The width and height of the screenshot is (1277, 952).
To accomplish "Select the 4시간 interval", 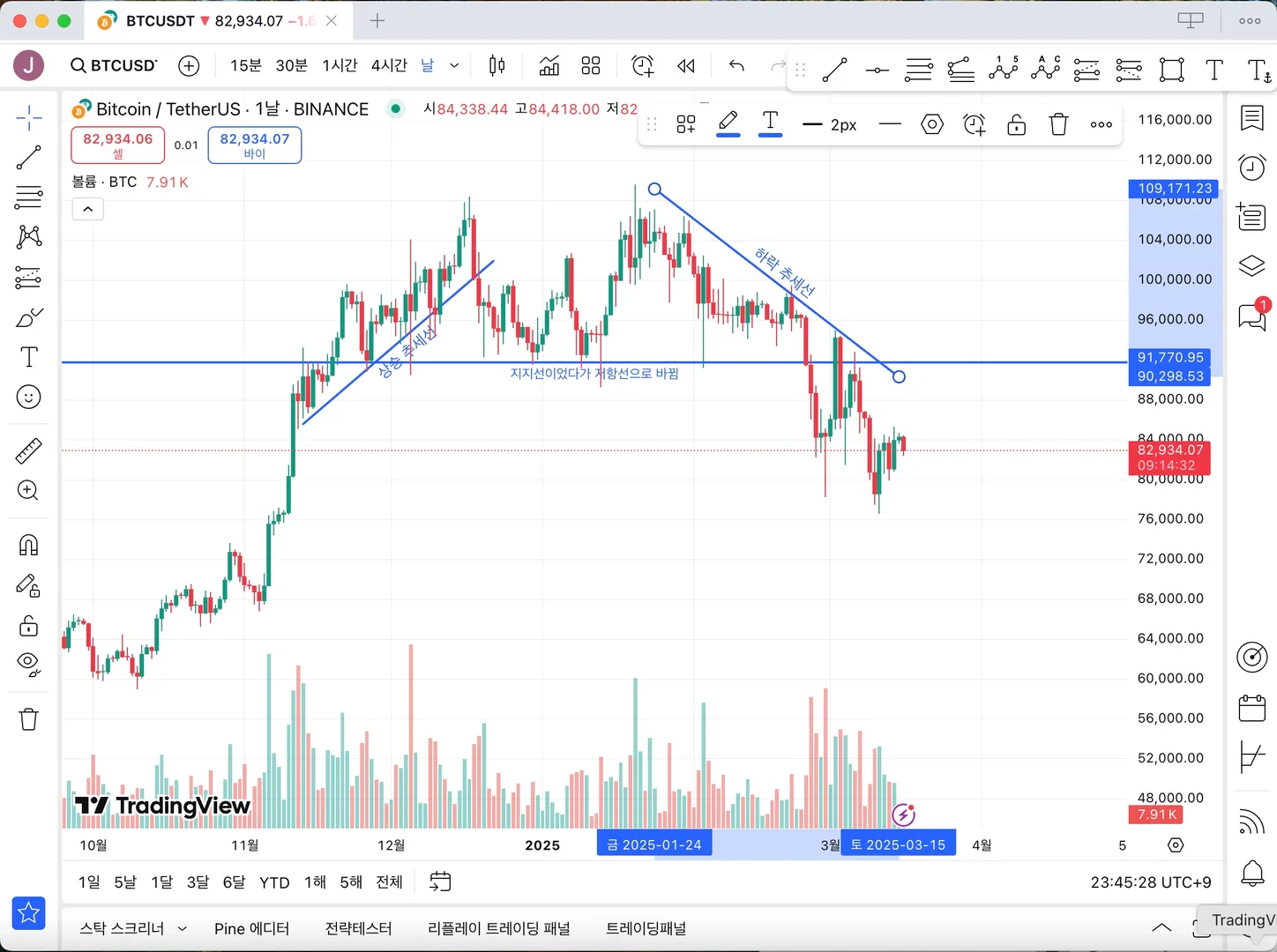I will [x=389, y=66].
